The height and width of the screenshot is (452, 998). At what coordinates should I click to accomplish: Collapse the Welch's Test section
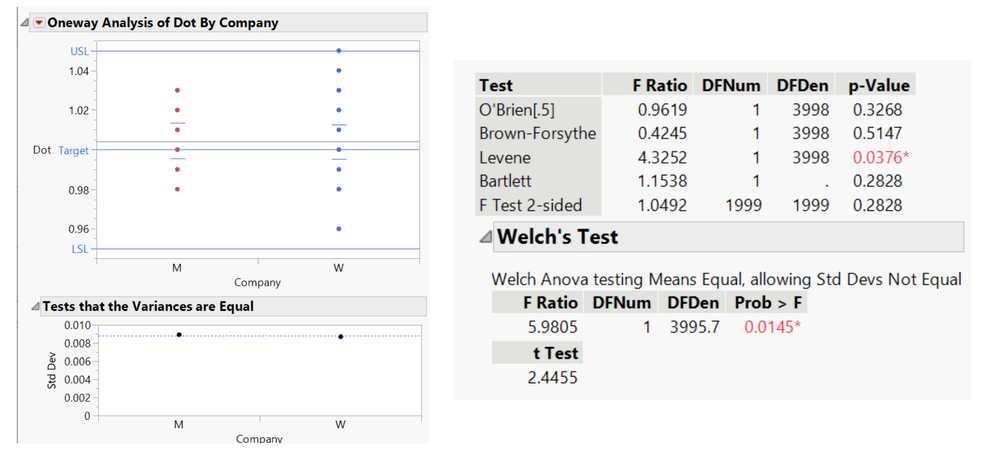[486, 237]
